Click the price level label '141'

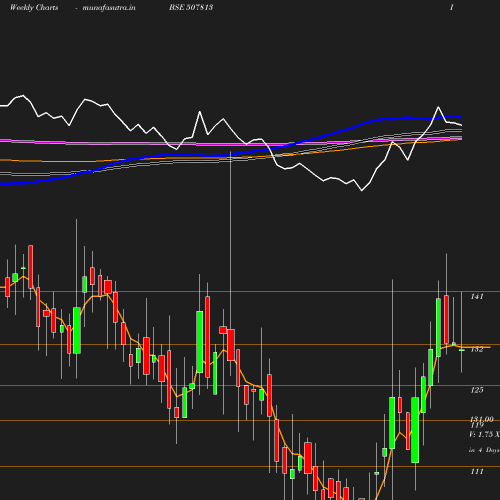pos(477,296)
